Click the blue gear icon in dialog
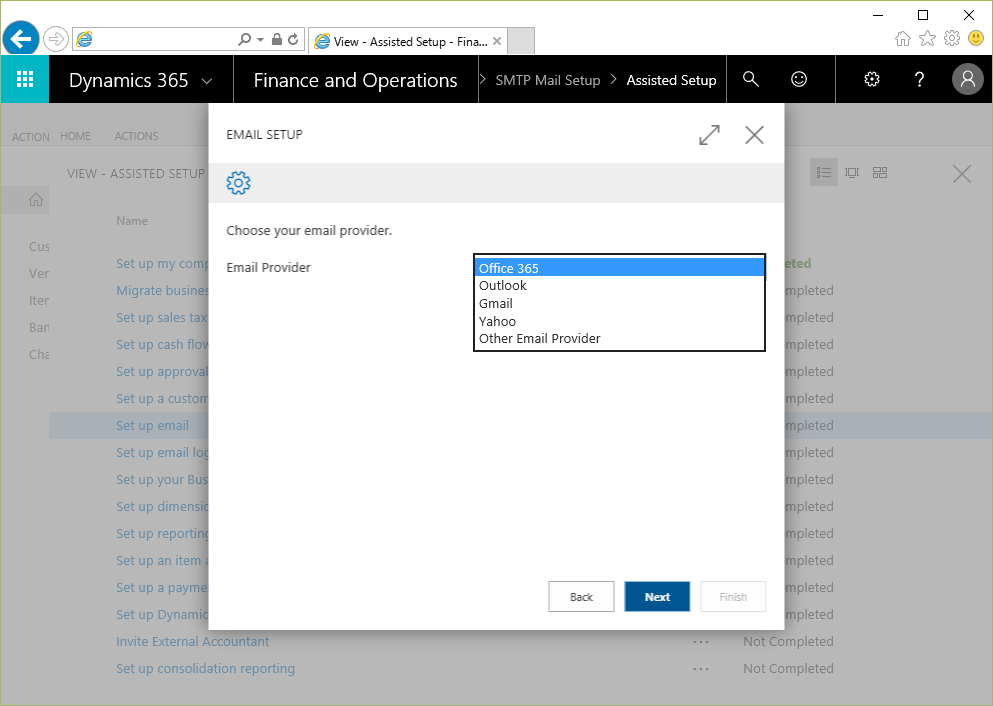This screenshot has width=993, height=706. click(x=238, y=183)
